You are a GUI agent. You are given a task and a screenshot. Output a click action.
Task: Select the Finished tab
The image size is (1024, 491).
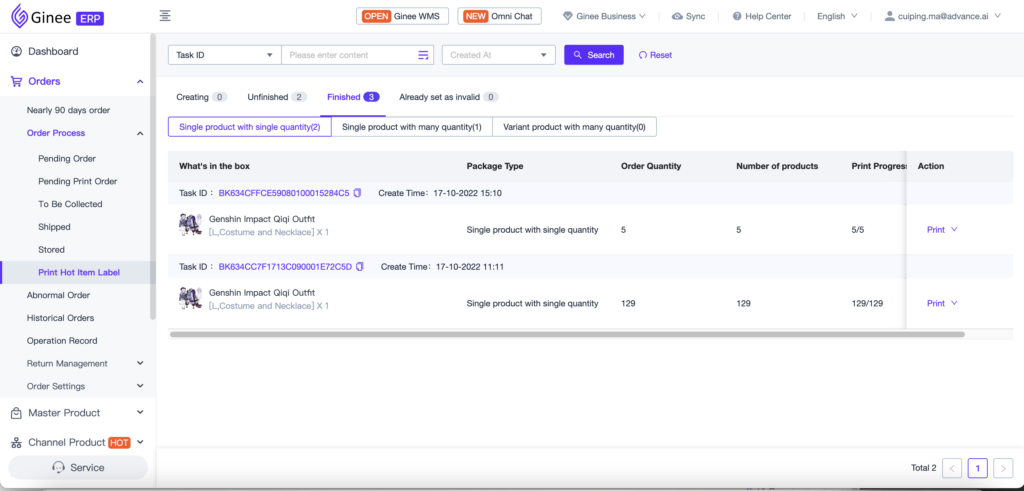click(353, 97)
